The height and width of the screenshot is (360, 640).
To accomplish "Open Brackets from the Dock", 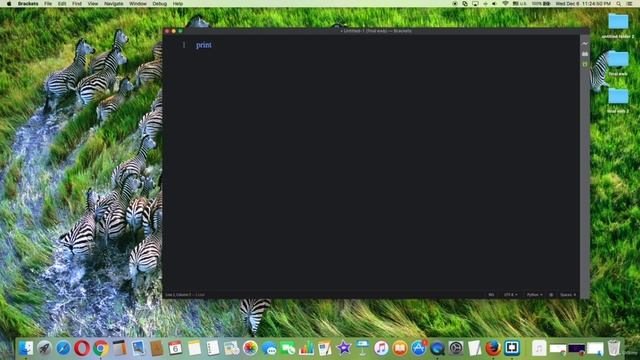I will click(512, 348).
